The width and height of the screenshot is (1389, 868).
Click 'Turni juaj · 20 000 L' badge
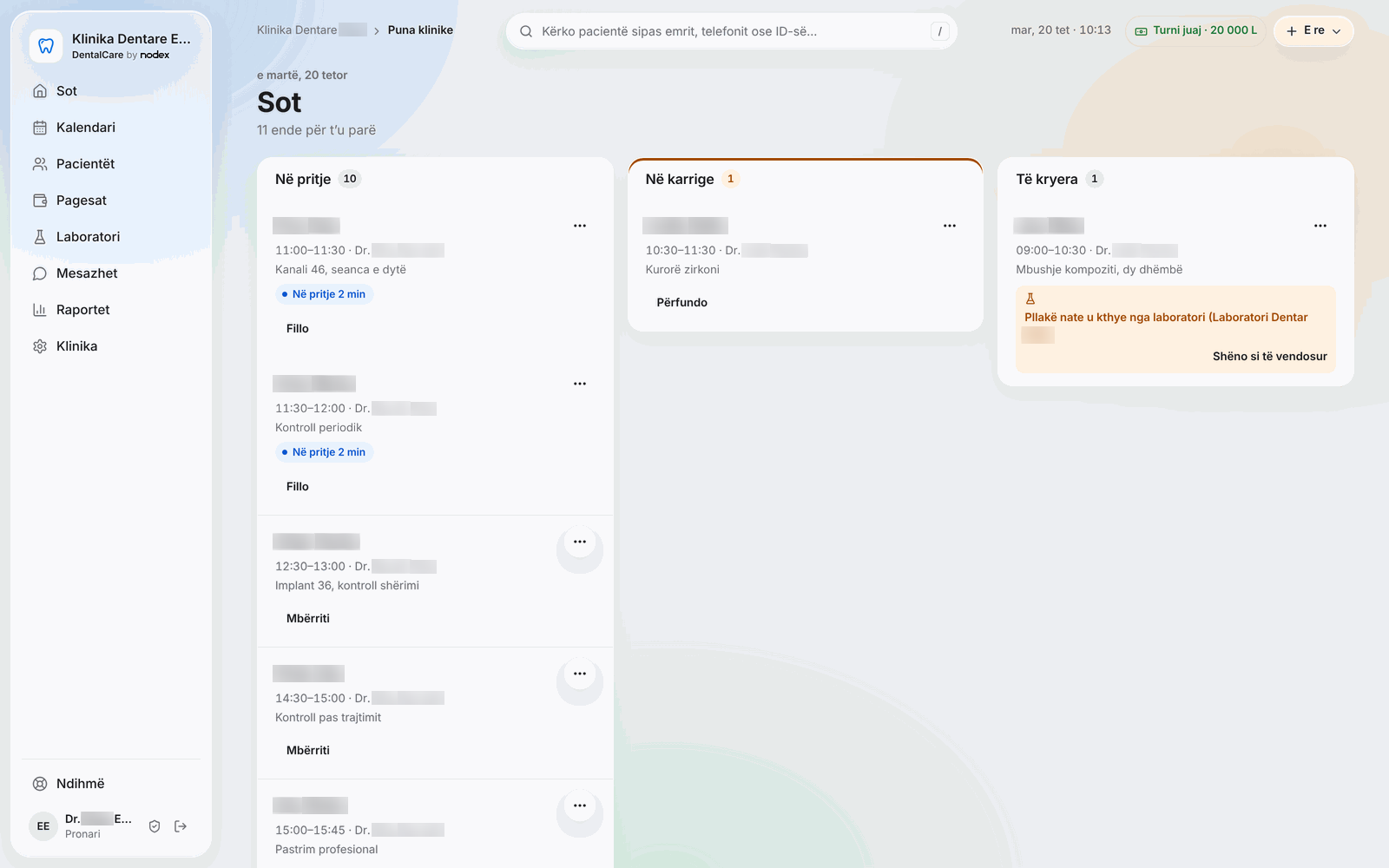[x=1195, y=30]
